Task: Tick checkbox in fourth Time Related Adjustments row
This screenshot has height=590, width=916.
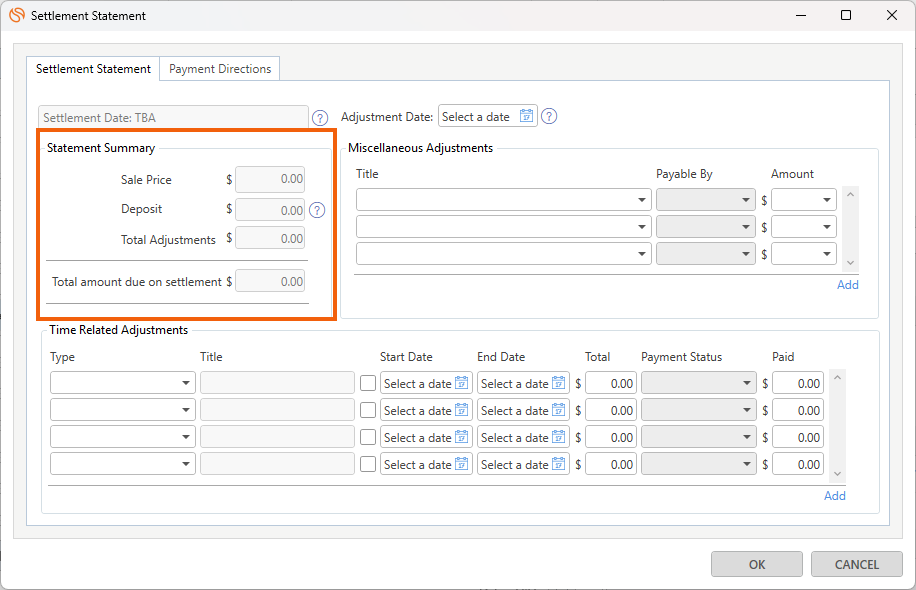Action: (368, 464)
